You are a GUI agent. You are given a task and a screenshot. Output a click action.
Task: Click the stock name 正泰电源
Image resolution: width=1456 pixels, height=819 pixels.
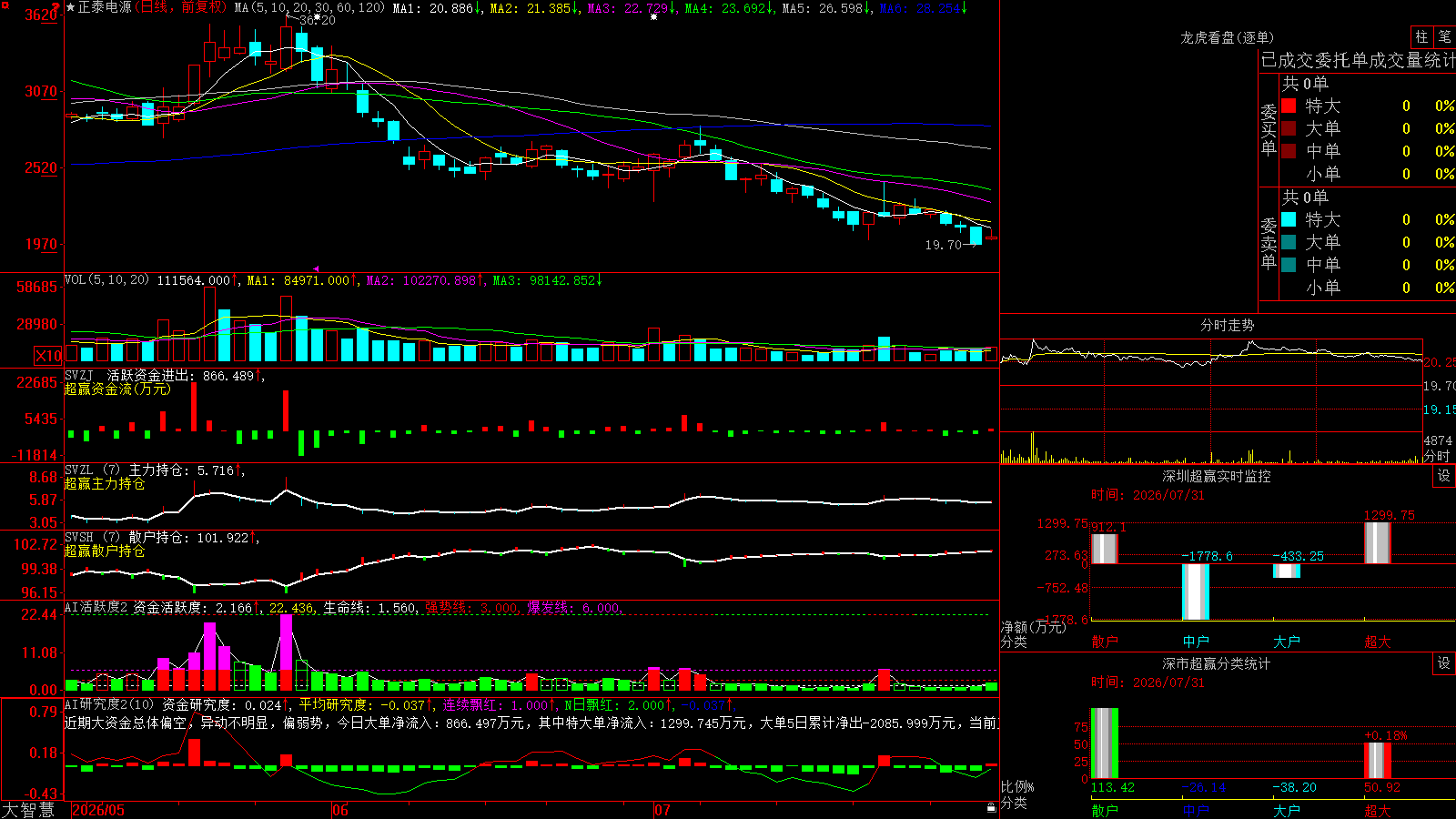tap(105, 7)
